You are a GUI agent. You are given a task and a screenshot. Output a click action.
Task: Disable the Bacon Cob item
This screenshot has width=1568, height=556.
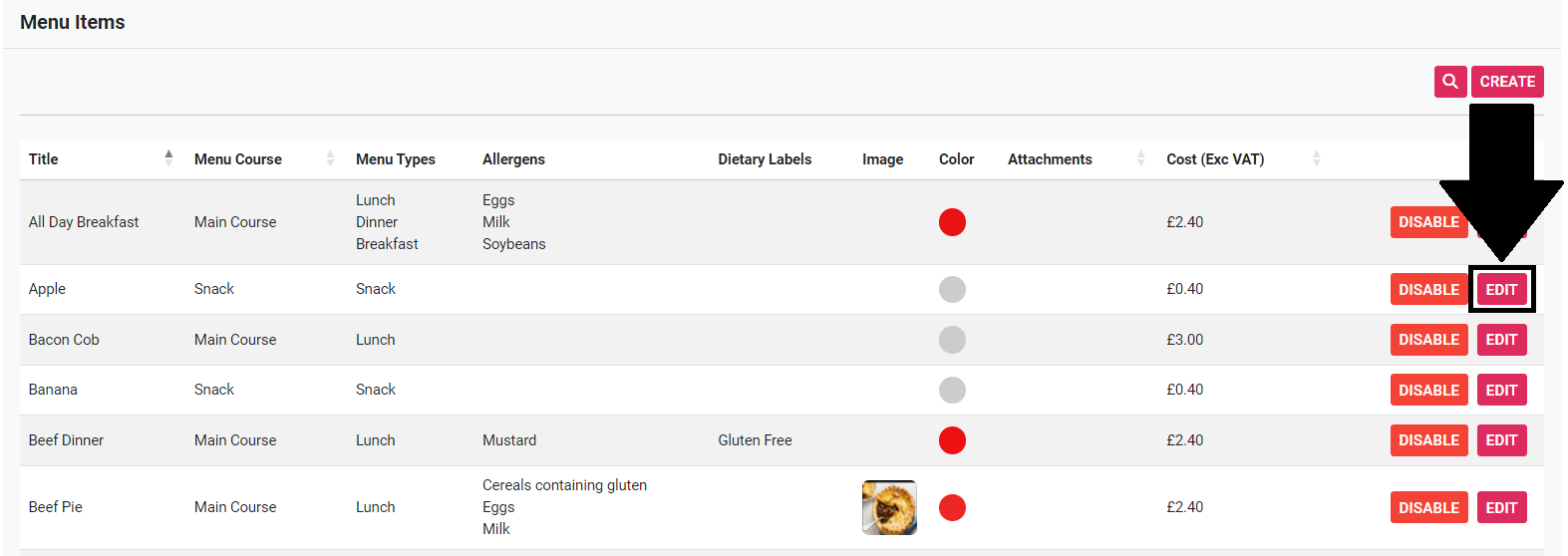click(1427, 340)
